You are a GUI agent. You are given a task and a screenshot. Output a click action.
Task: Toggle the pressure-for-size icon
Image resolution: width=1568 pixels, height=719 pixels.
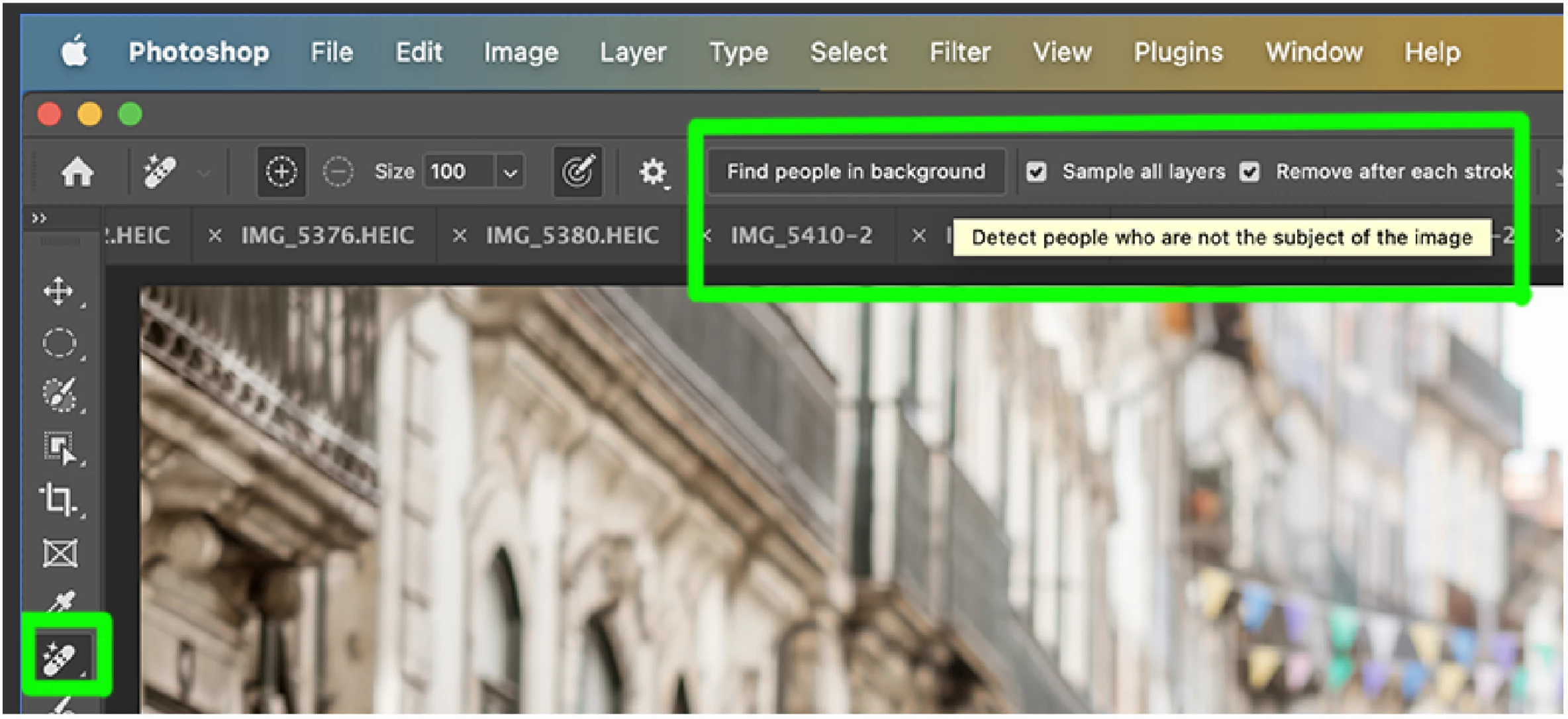tap(577, 172)
